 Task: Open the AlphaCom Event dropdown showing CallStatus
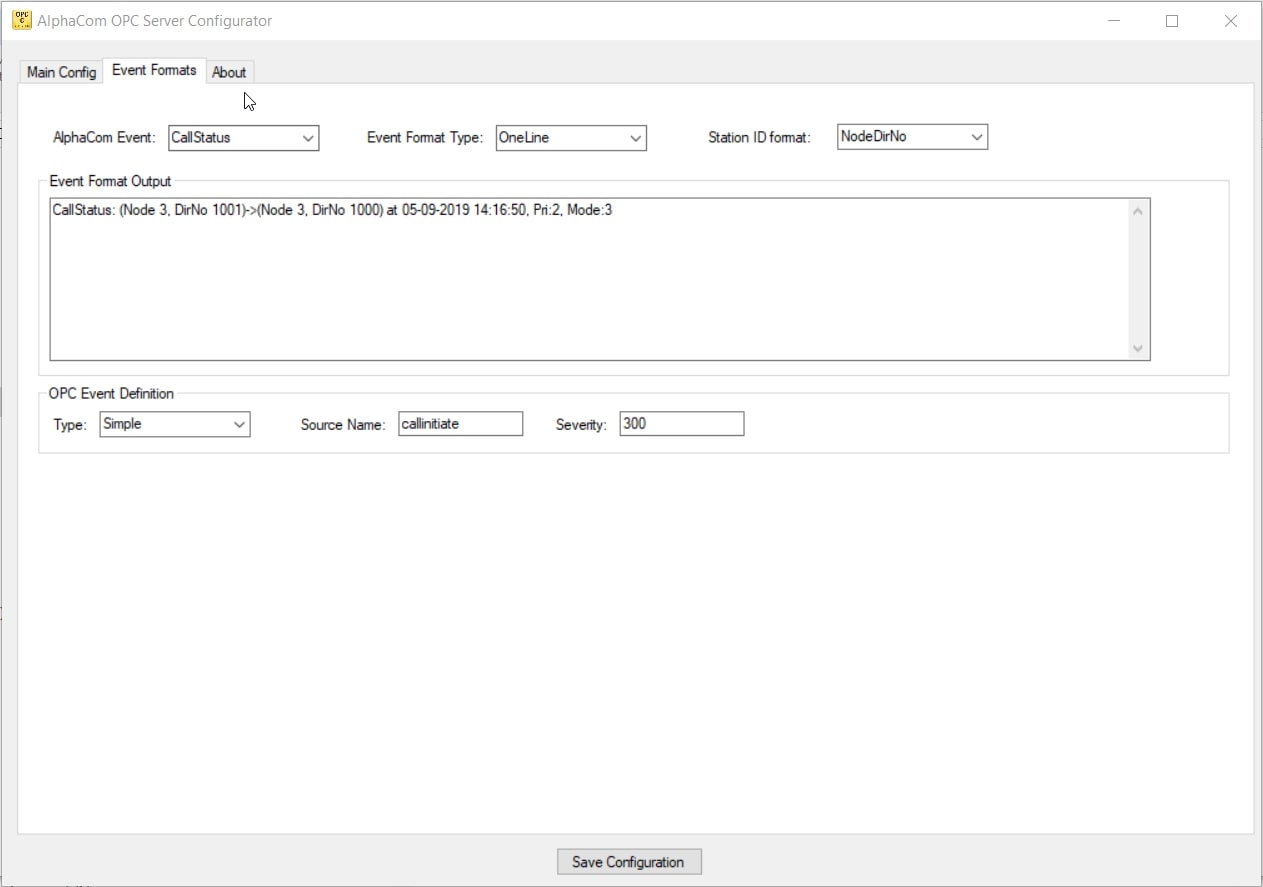tap(309, 137)
